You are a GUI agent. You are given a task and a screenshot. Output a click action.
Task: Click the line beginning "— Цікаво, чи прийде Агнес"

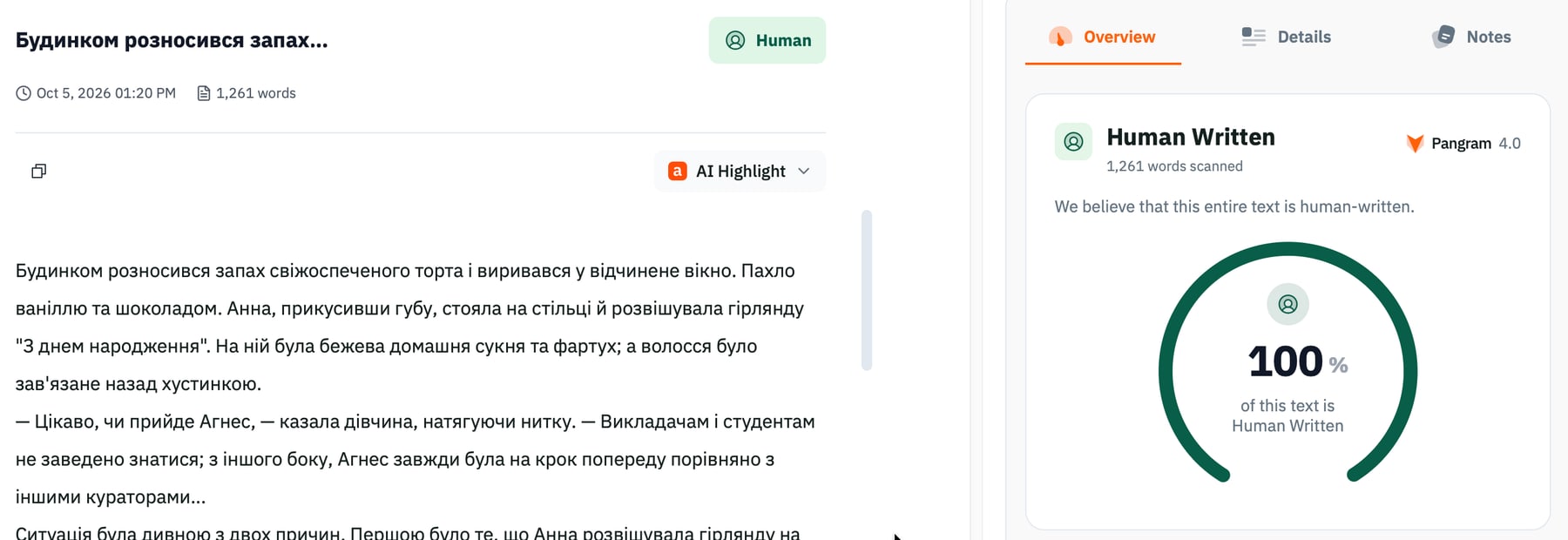[x=416, y=422]
